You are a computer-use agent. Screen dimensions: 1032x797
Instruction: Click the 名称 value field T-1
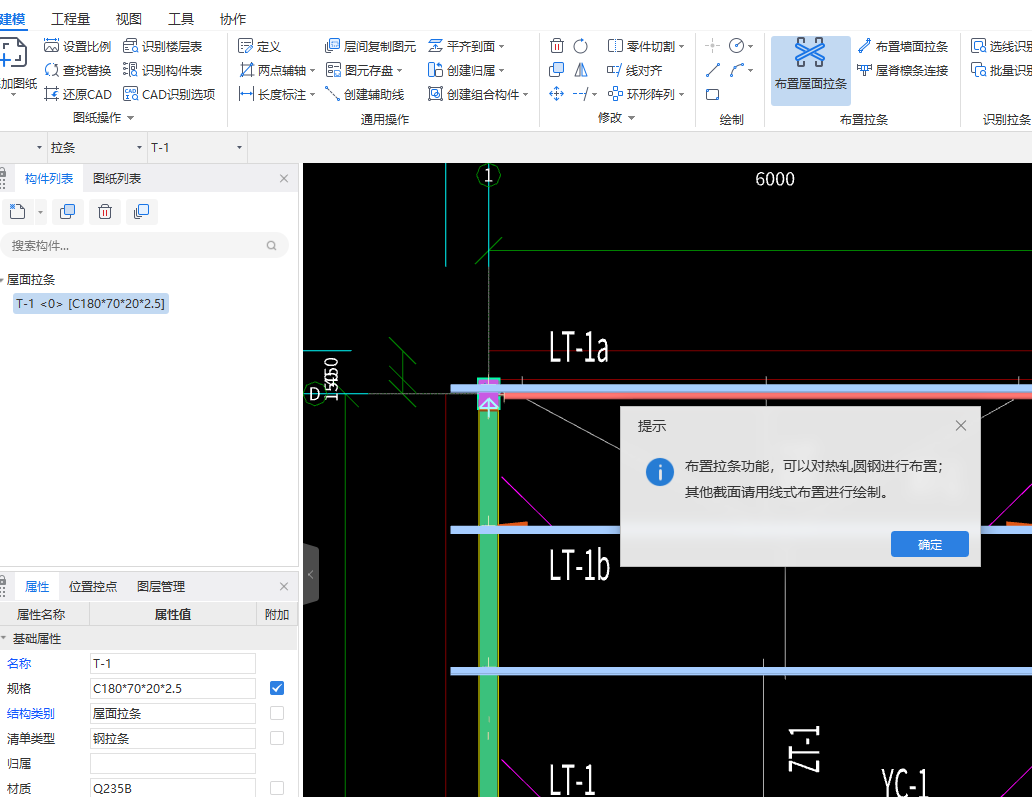click(x=172, y=663)
